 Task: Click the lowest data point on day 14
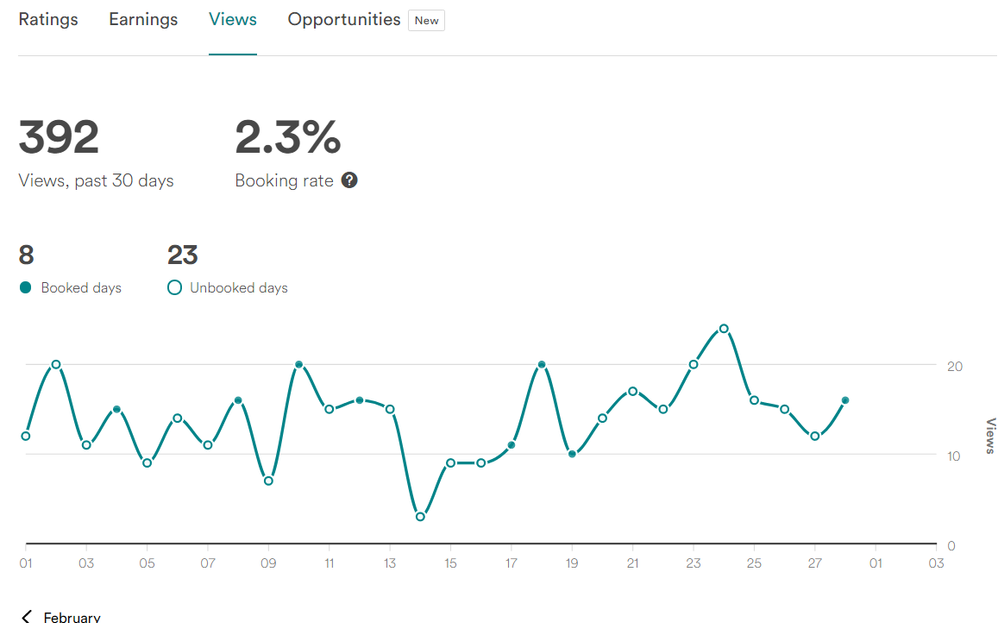click(420, 517)
